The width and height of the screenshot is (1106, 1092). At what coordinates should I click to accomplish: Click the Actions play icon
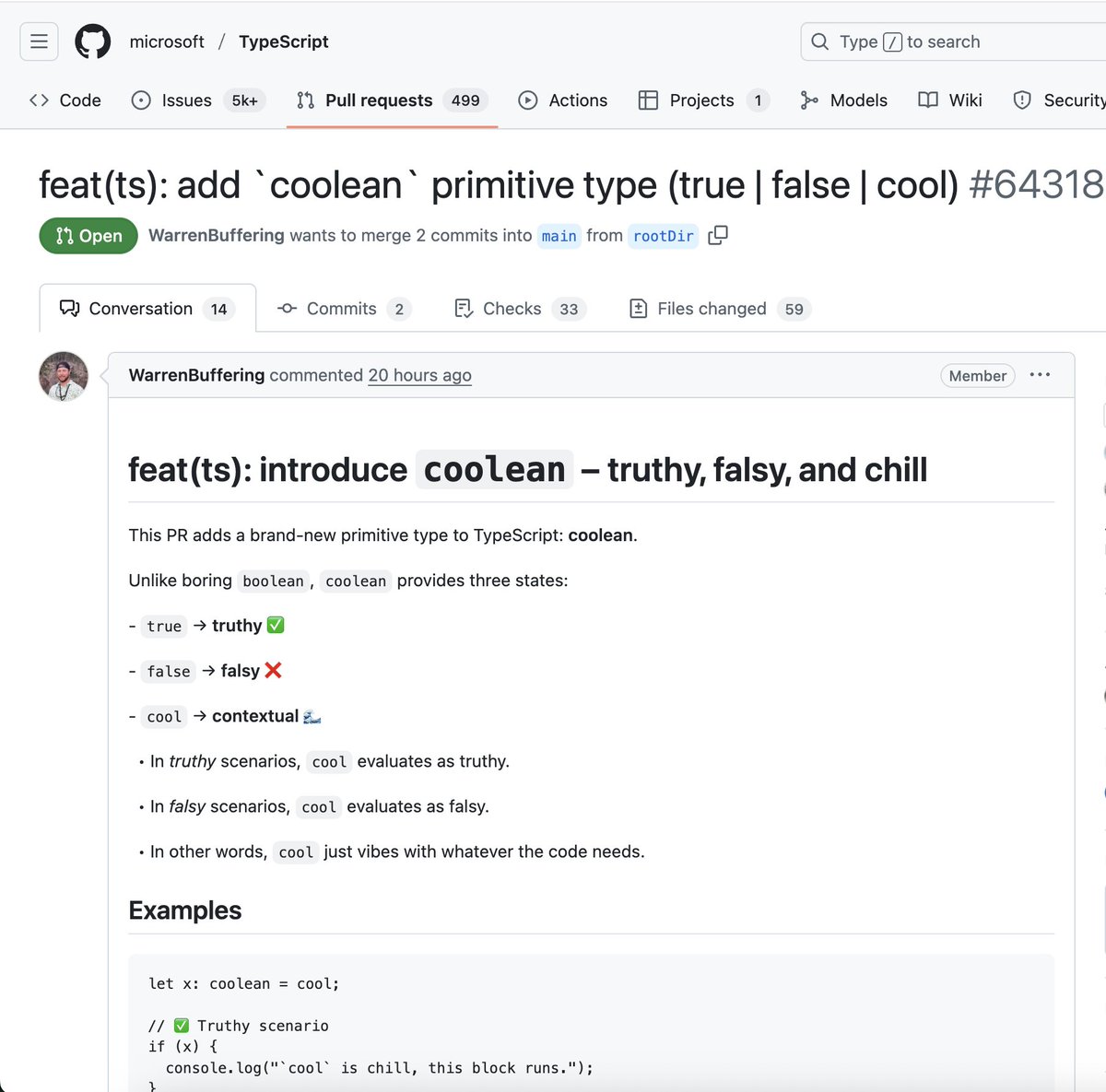point(528,100)
